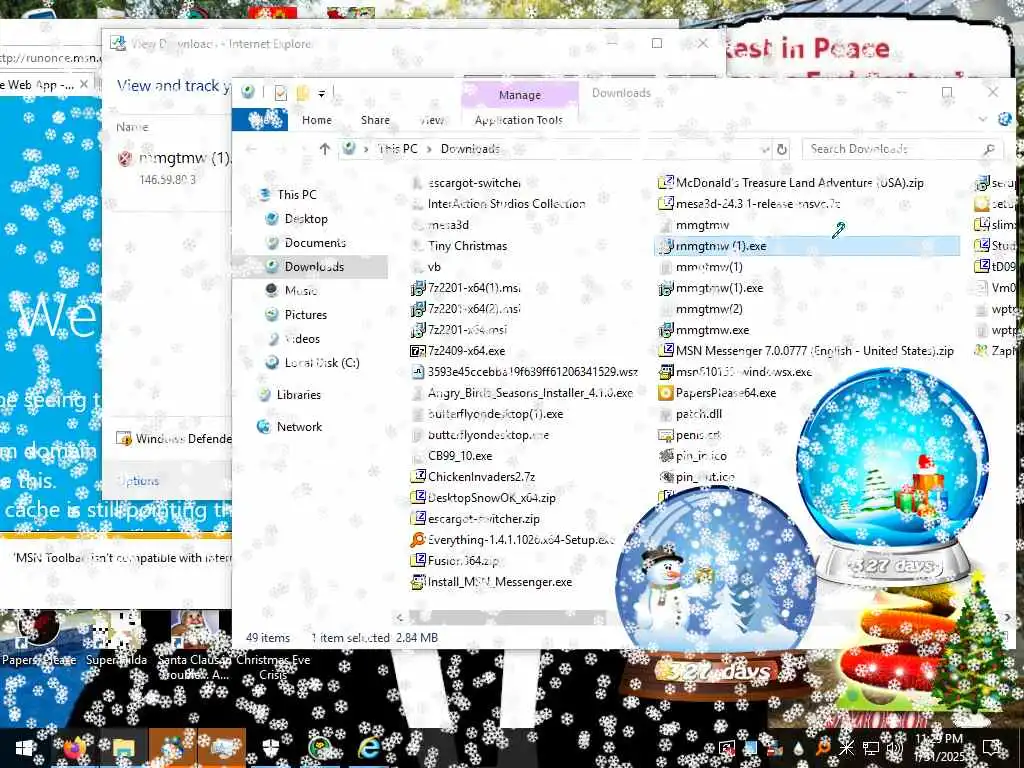Select Network in navigation pane

pos(299,427)
